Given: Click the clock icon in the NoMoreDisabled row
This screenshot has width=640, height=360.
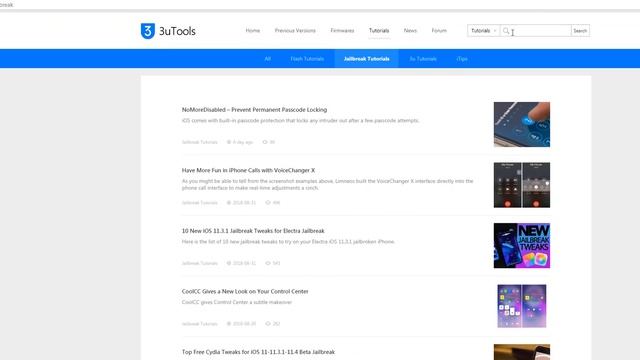Looking at the screenshot, I should (x=229, y=142).
